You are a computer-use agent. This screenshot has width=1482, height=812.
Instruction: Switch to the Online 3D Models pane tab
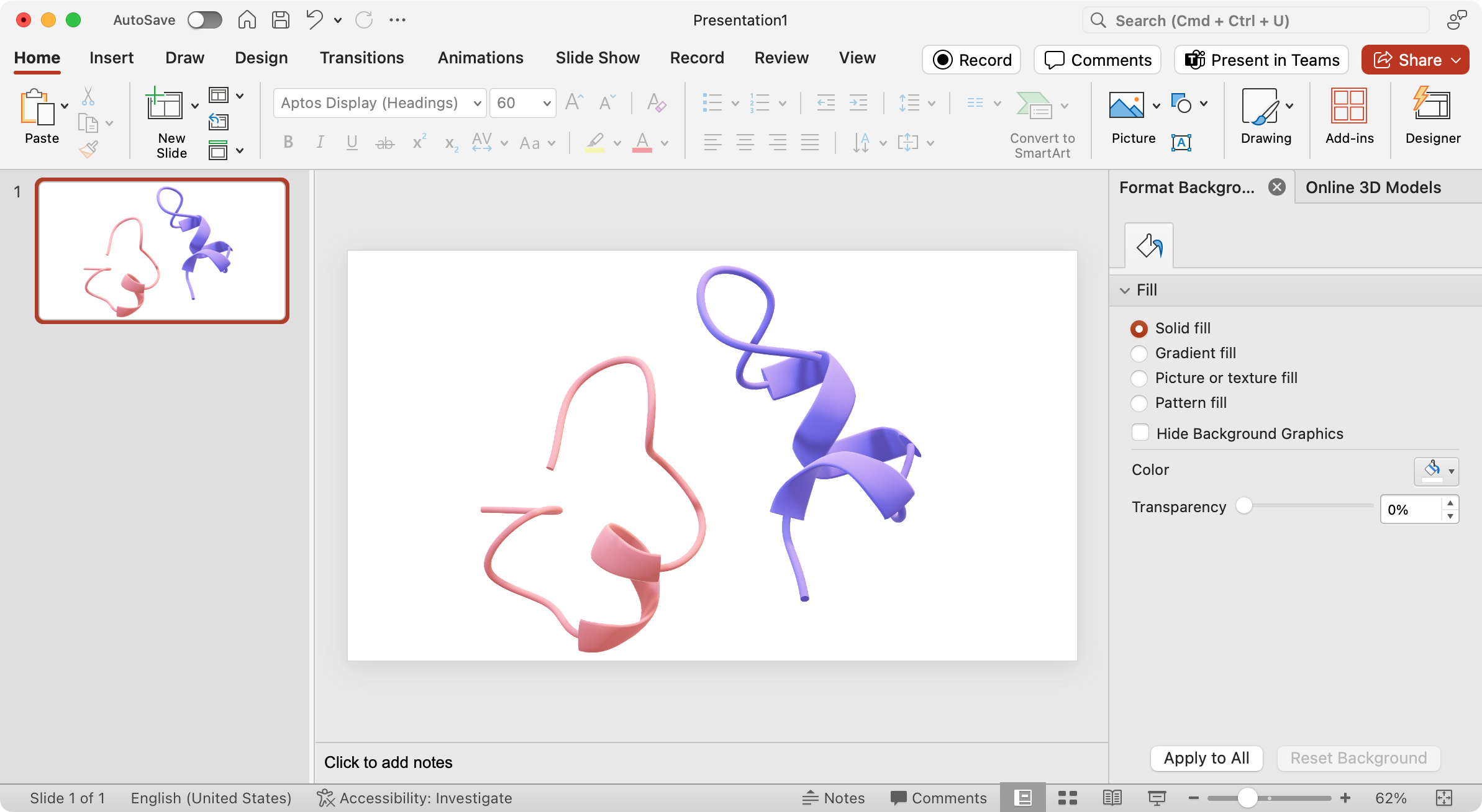pyautogui.click(x=1373, y=187)
